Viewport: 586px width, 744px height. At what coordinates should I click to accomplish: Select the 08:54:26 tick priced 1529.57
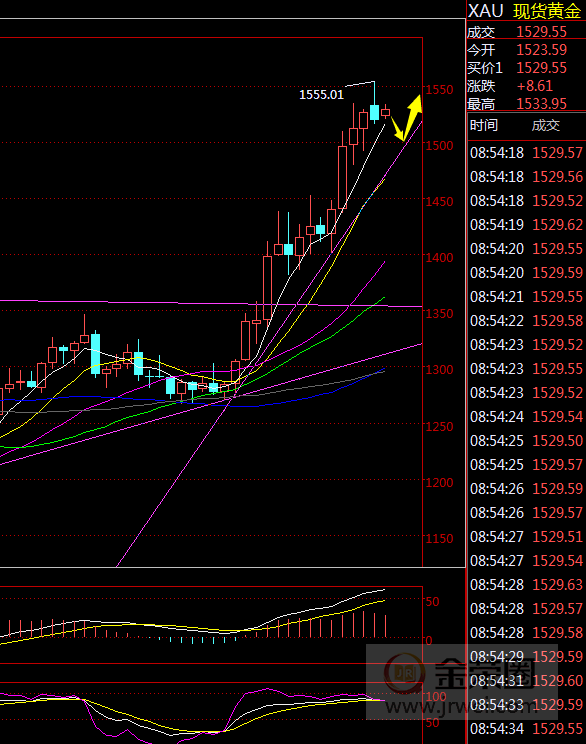point(526,513)
